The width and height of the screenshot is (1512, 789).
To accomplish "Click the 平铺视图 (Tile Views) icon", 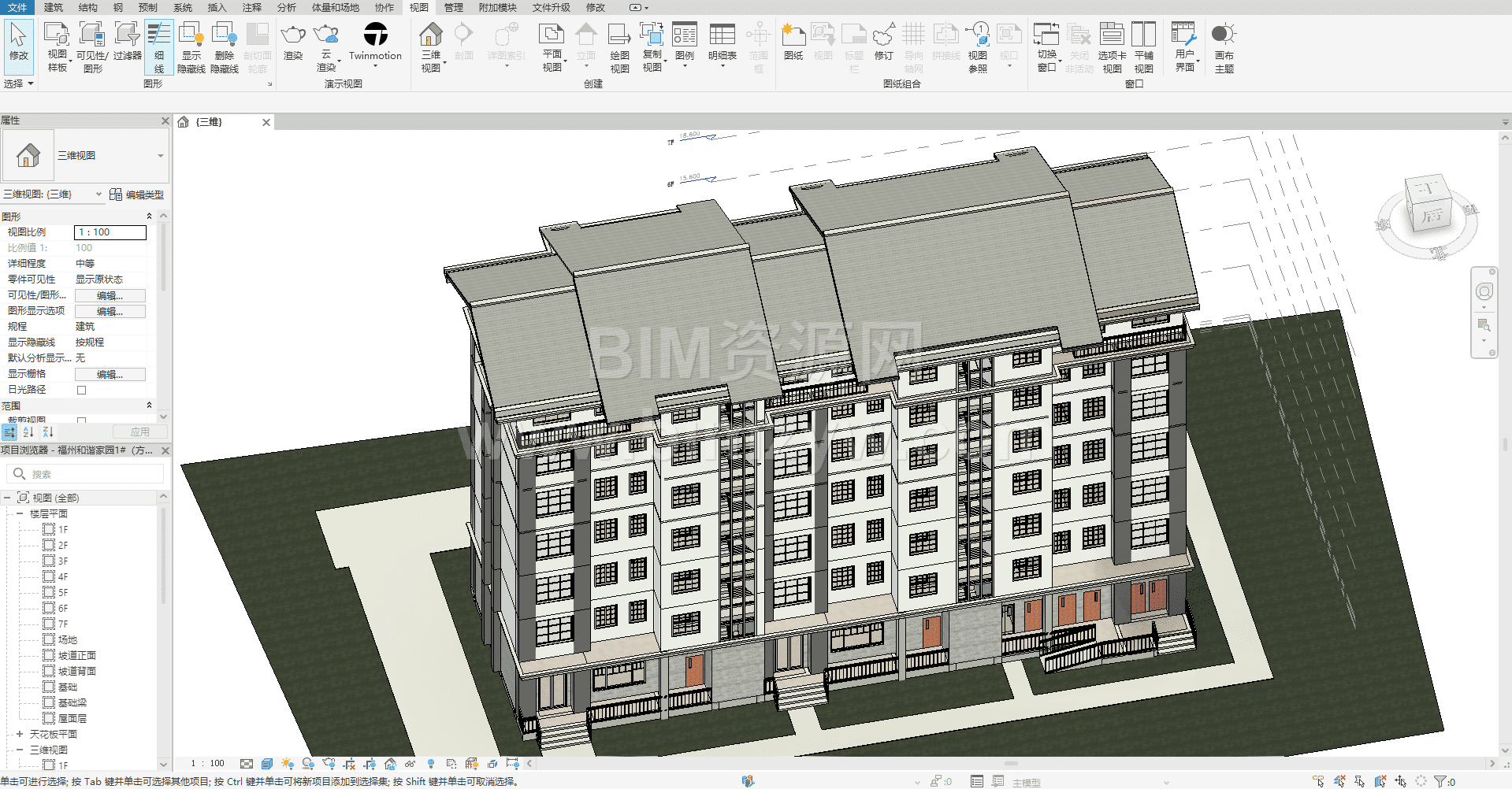I will 1143,36.
